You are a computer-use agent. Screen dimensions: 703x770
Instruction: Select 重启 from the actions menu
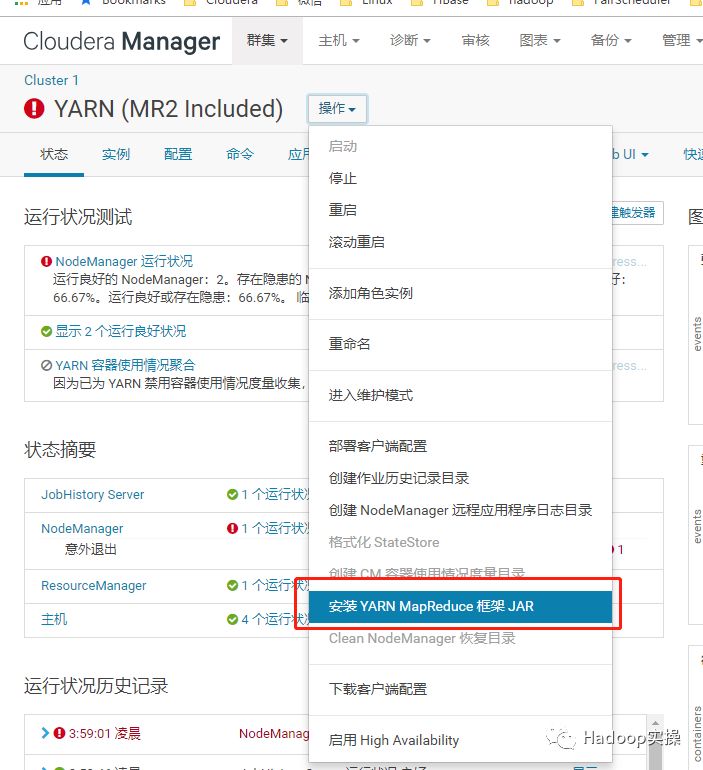(x=460, y=210)
